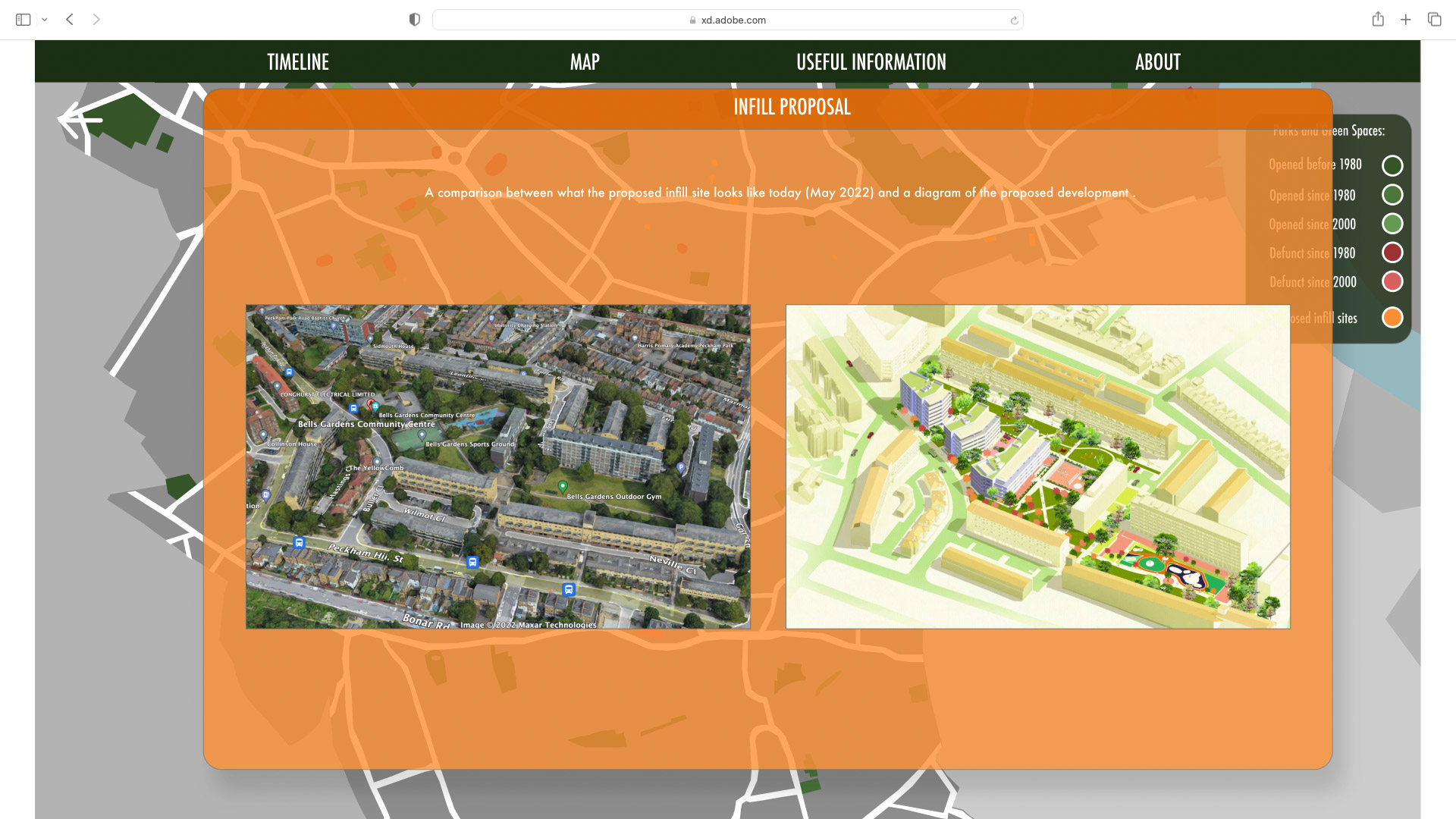The width and height of the screenshot is (1456, 819).
Task: Toggle Opened since 2000 circle
Action: [x=1392, y=224]
